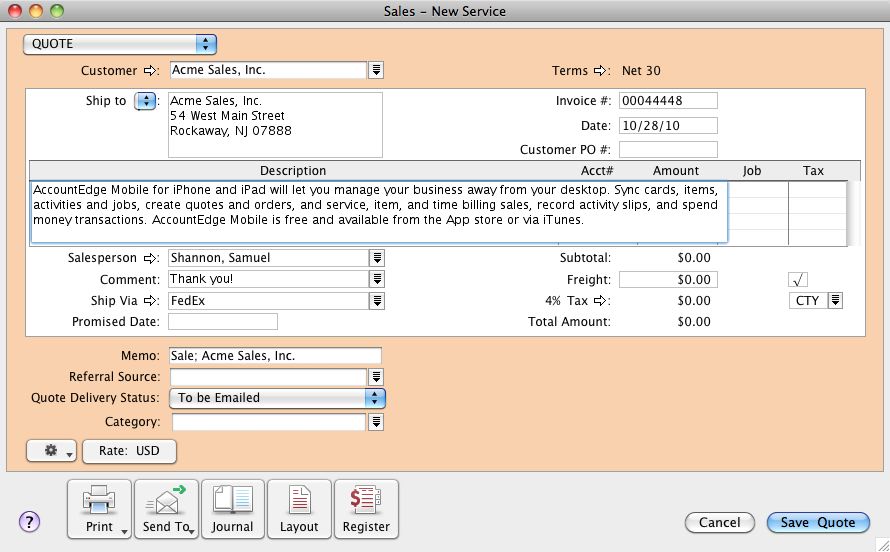Click the window resize grip corner
This screenshot has height=552, width=890.
click(x=883, y=545)
